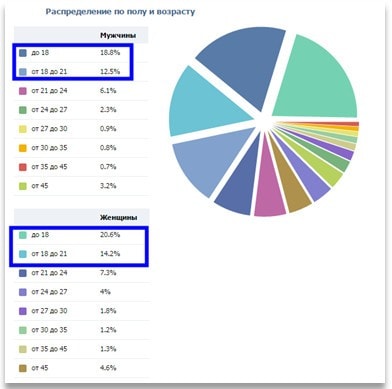Select the women's от 24 до 27 row label
The image size is (392, 389).
pyautogui.click(x=49, y=292)
